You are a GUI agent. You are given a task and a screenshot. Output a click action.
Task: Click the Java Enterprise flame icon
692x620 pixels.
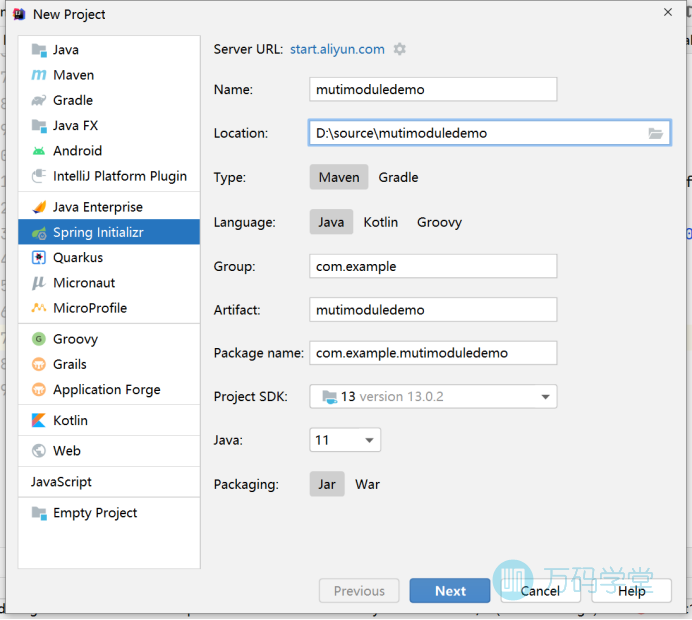pyautogui.click(x=39, y=207)
